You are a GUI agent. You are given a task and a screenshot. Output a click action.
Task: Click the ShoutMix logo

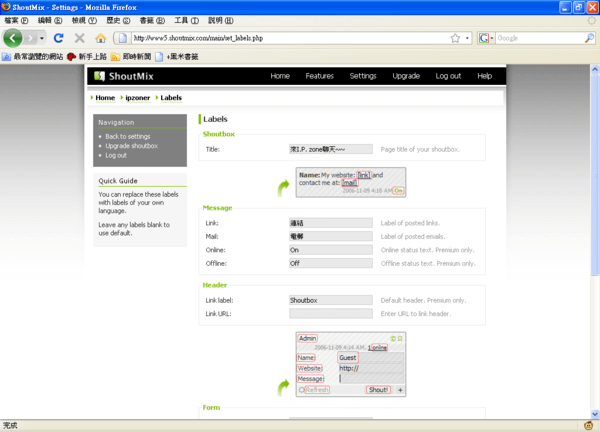coord(124,76)
